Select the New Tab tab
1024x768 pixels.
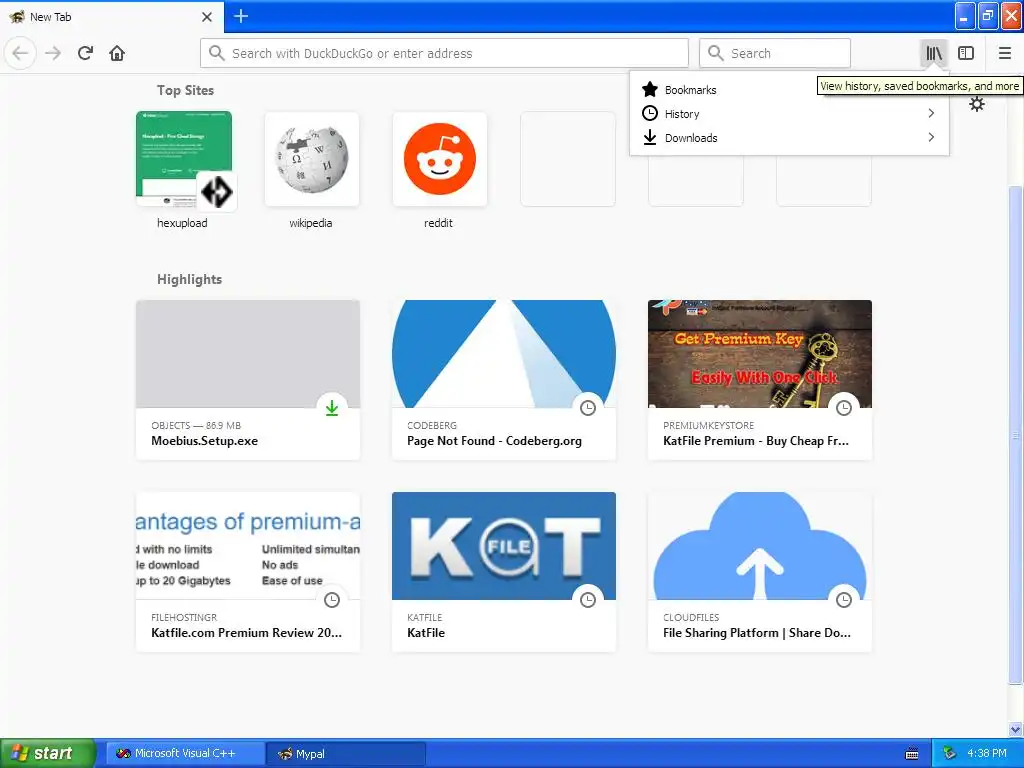click(x=111, y=17)
